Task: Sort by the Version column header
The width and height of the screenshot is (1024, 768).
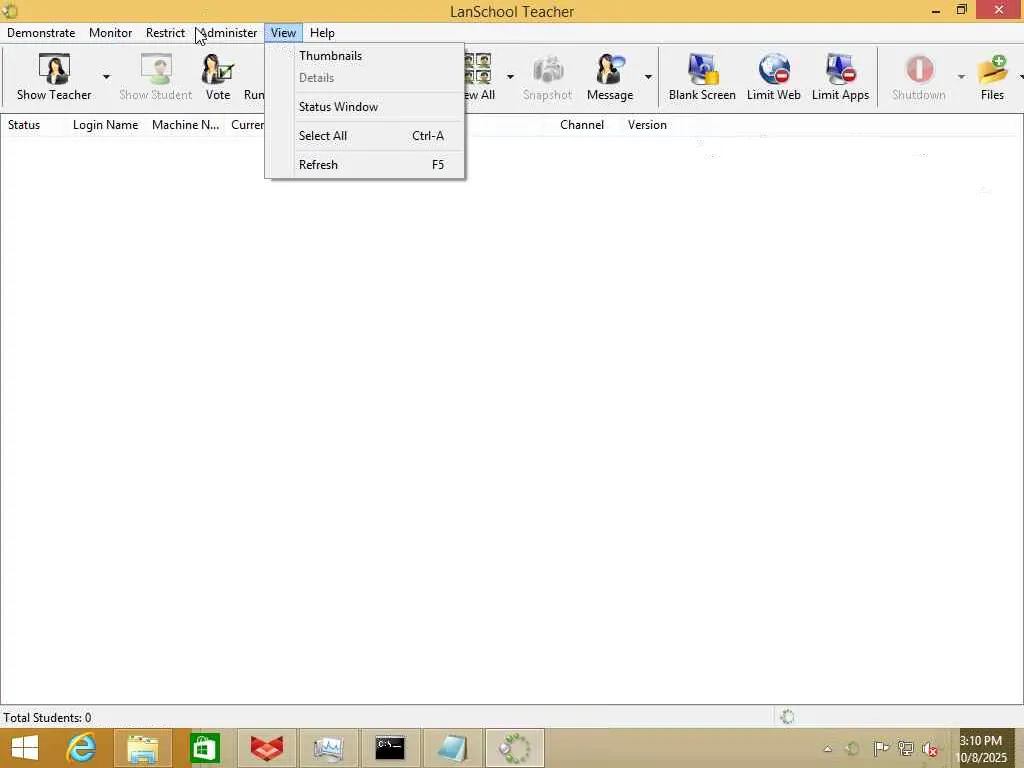Action: pos(647,125)
